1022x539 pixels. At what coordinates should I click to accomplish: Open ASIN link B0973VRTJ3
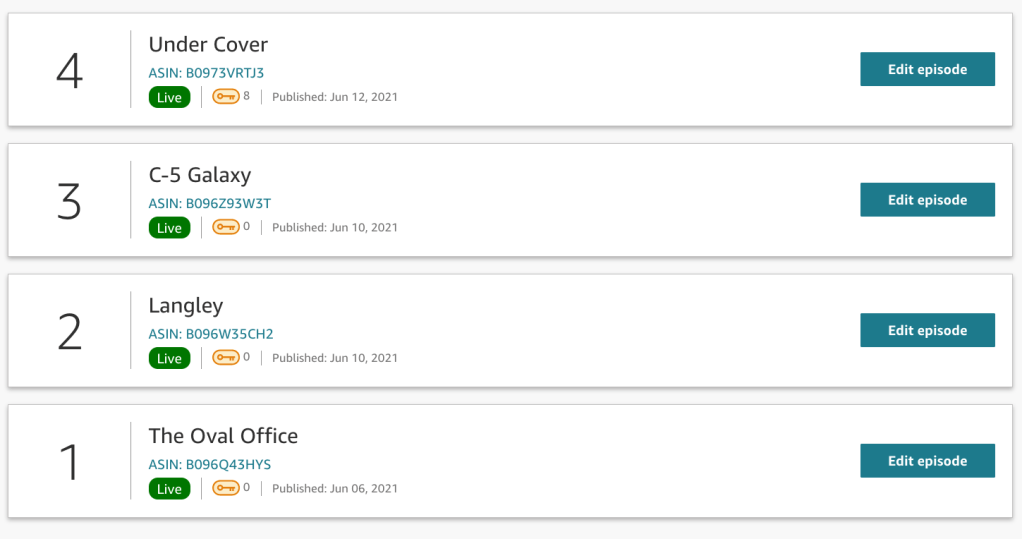206,73
